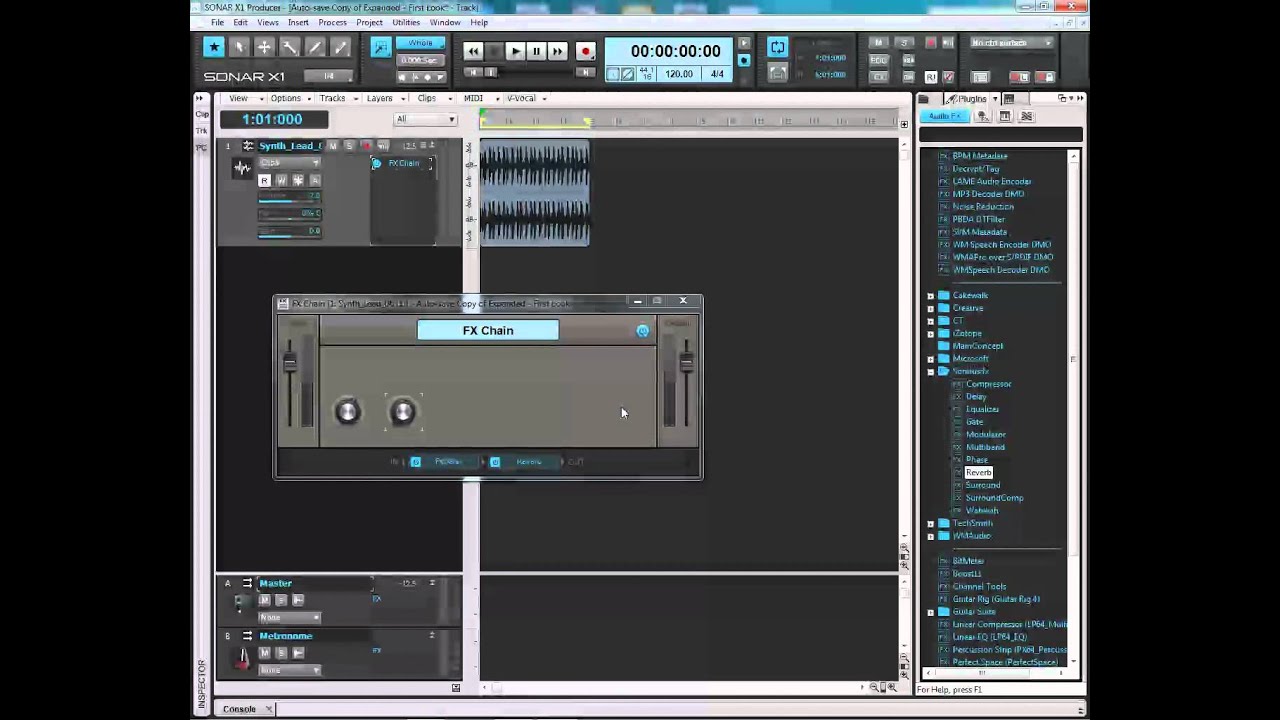1280x720 pixels.
Task: Toggle power on Reverb chain effect
Action: [x=495, y=462]
